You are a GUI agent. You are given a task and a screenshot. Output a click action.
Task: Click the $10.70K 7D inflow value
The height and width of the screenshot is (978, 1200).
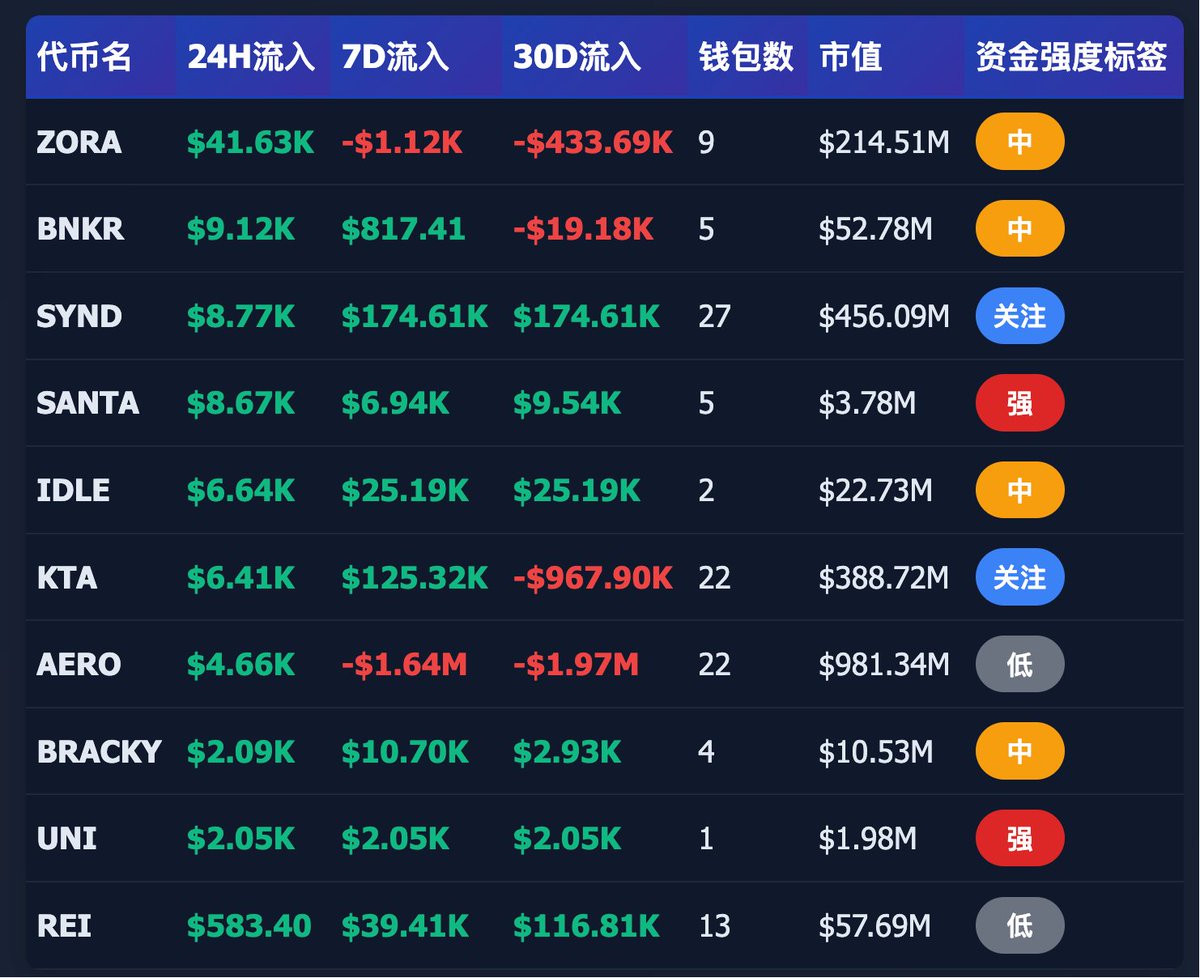[x=405, y=751]
